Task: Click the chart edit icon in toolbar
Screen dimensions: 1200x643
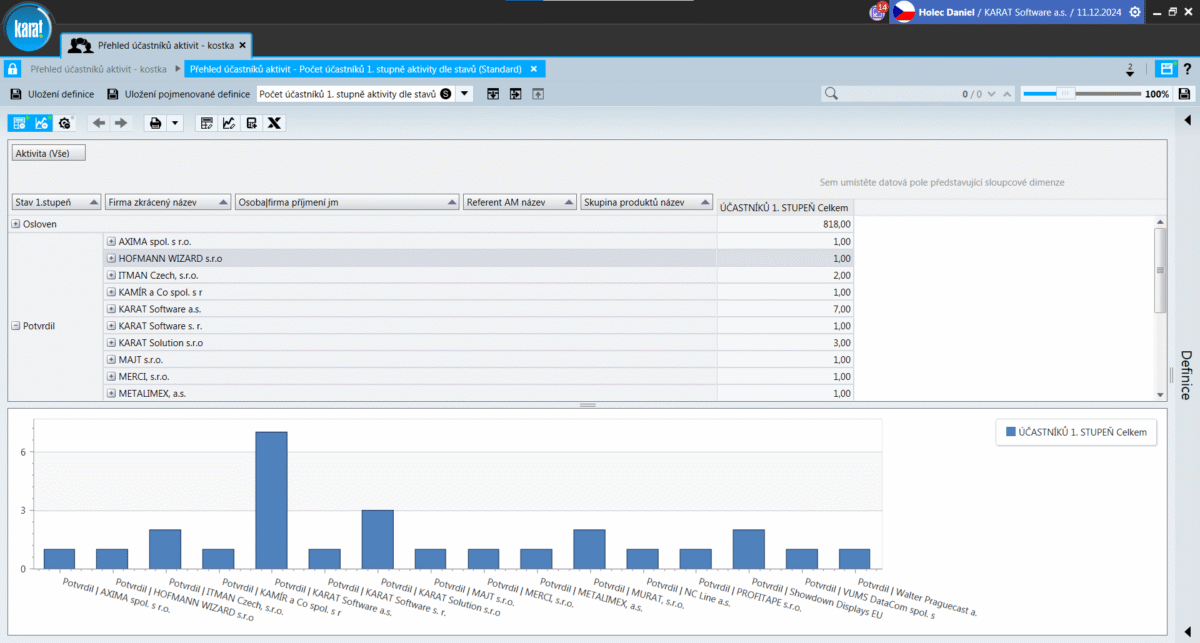Action: tap(229, 123)
